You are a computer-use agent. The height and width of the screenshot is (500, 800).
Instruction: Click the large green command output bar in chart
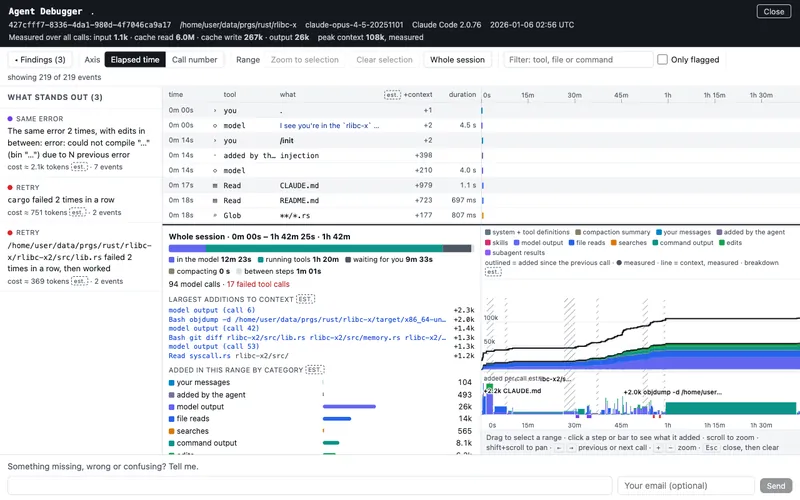point(731,408)
